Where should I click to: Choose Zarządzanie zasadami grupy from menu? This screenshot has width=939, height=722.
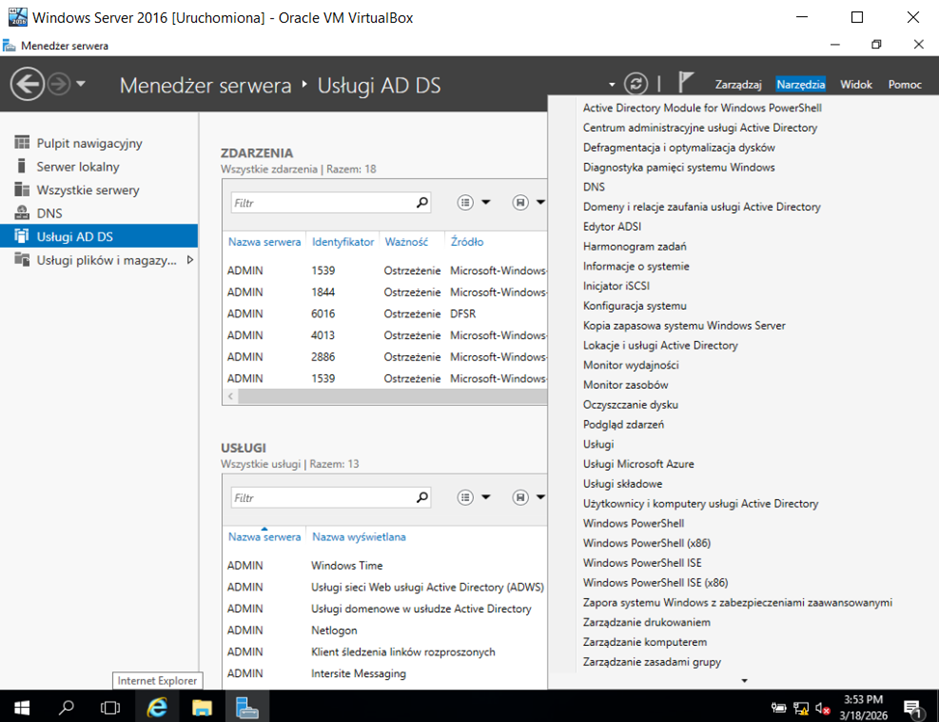[651, 662]
